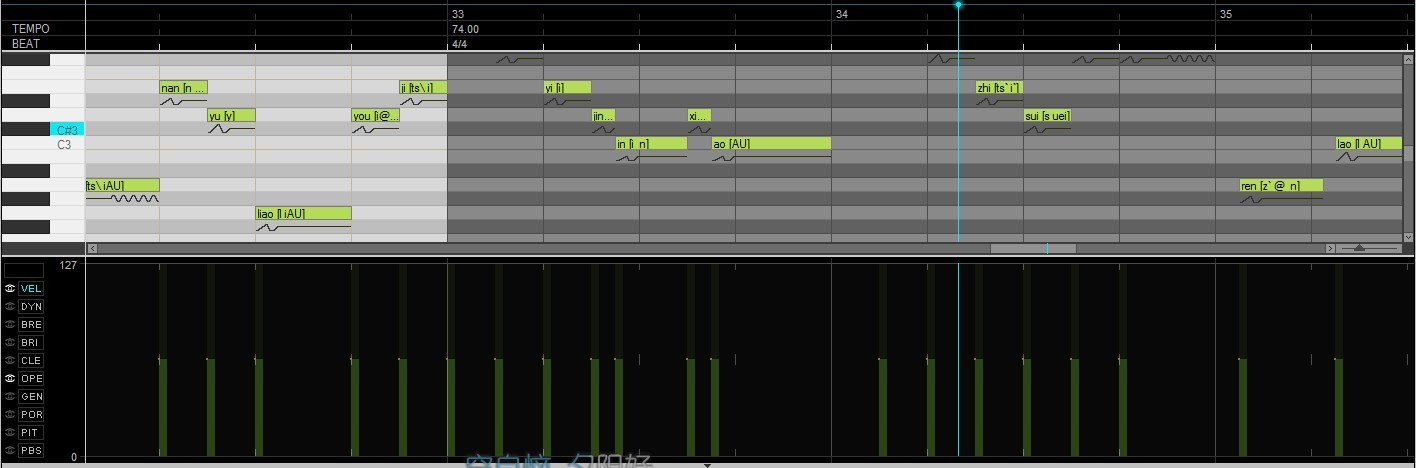Toggle the eye icon beside DYN
1416x468 pixels.
point(10,306)
